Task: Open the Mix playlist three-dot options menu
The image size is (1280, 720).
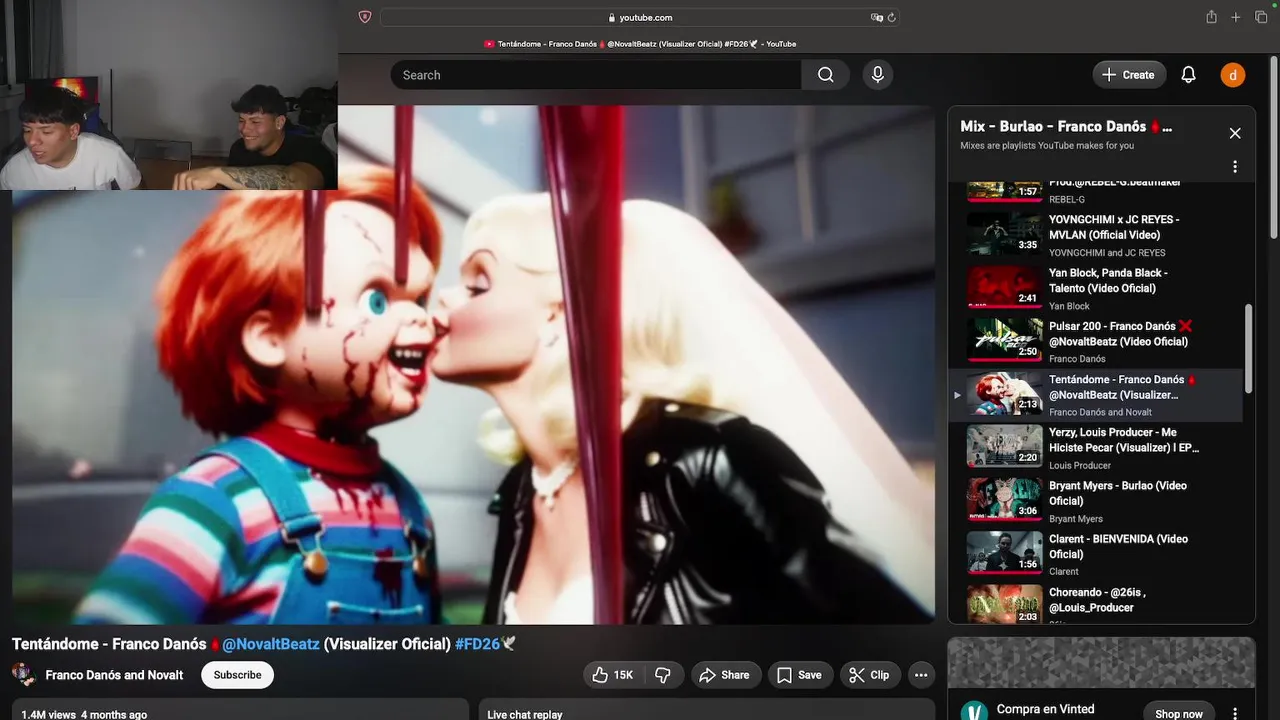Action: 1235,167
